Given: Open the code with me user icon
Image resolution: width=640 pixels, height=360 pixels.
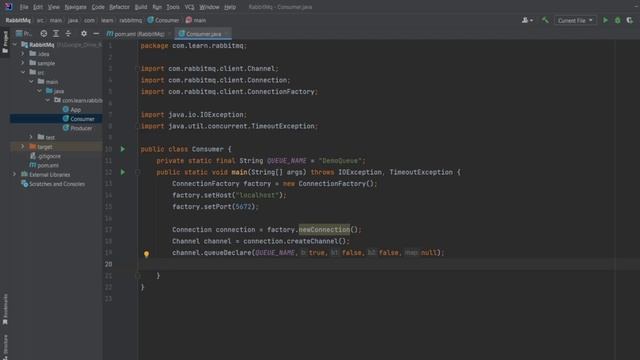Looking at the screenshot, I should tap(527, 20).
